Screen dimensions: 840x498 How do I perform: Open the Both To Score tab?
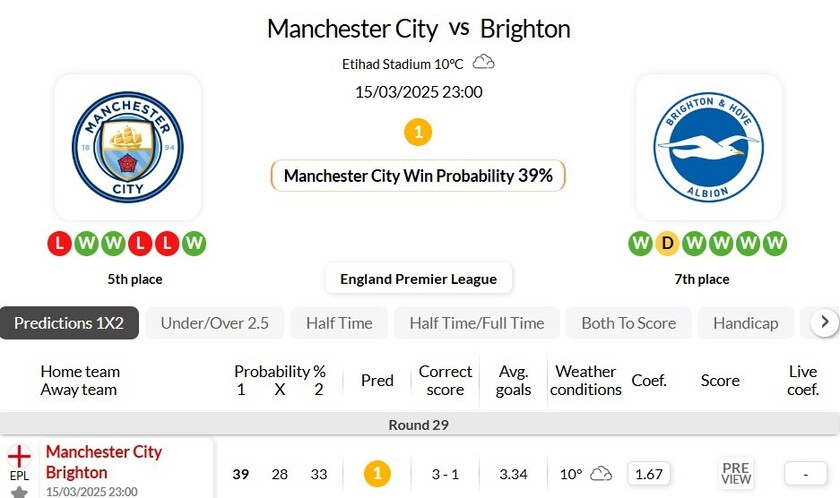pyautogui.click(x=628, y=323)
